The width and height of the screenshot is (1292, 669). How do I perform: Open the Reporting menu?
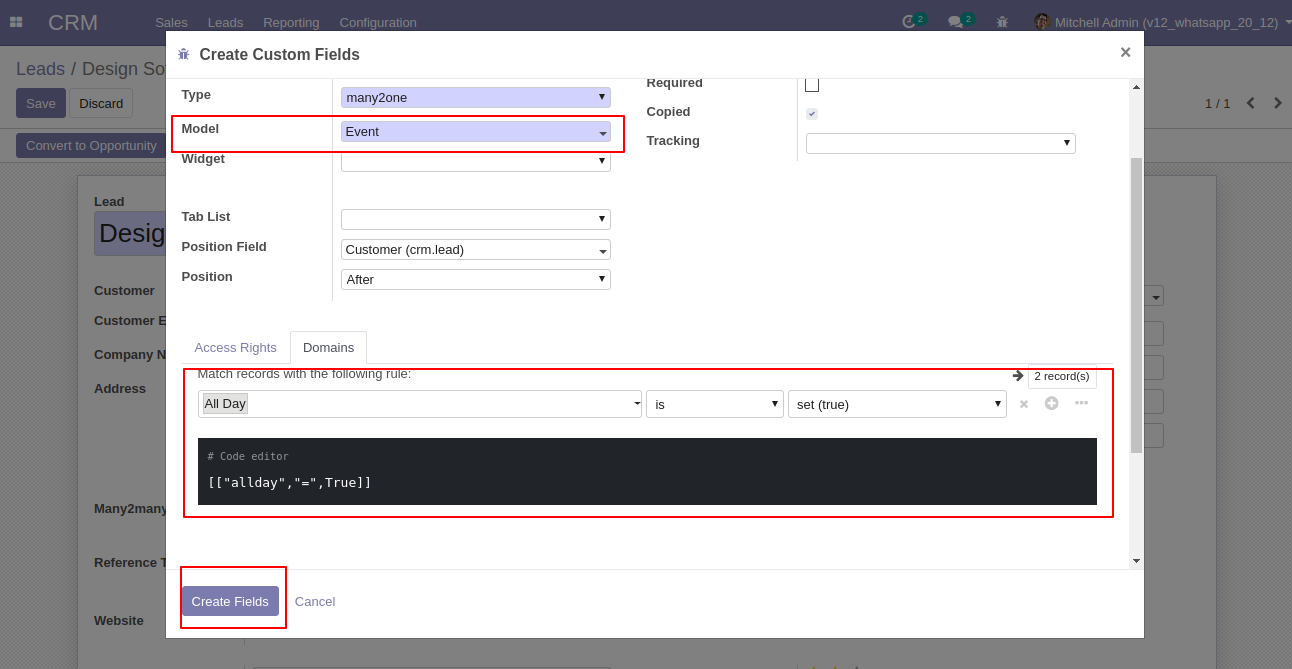pyautogui.click(x=291, y=22)
